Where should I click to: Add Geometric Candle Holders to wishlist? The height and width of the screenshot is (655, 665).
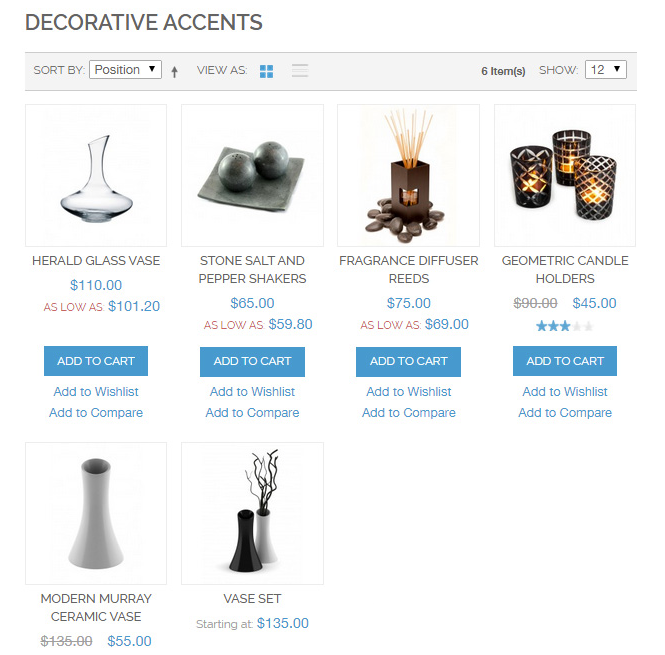[x=565, y=392]
